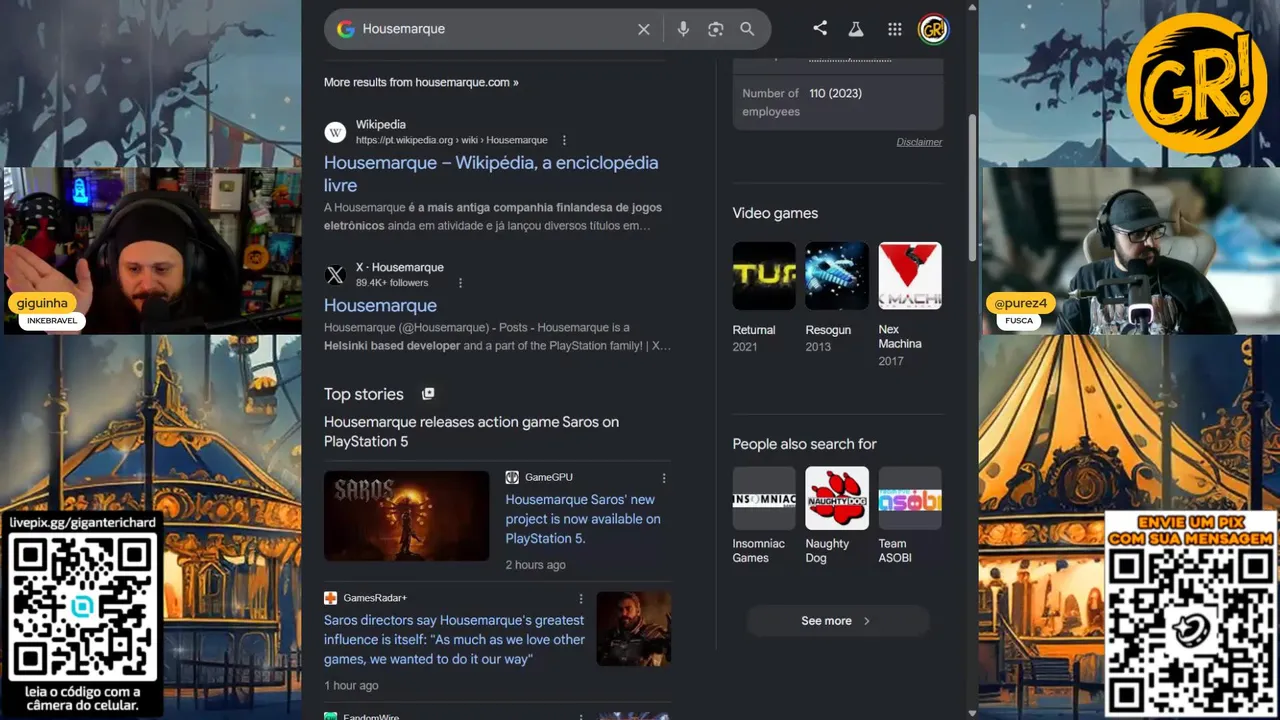Open Team ASOBI related search
This screenshot has width=1280, height=720.
pyautogui.click(x=910, y=516)
